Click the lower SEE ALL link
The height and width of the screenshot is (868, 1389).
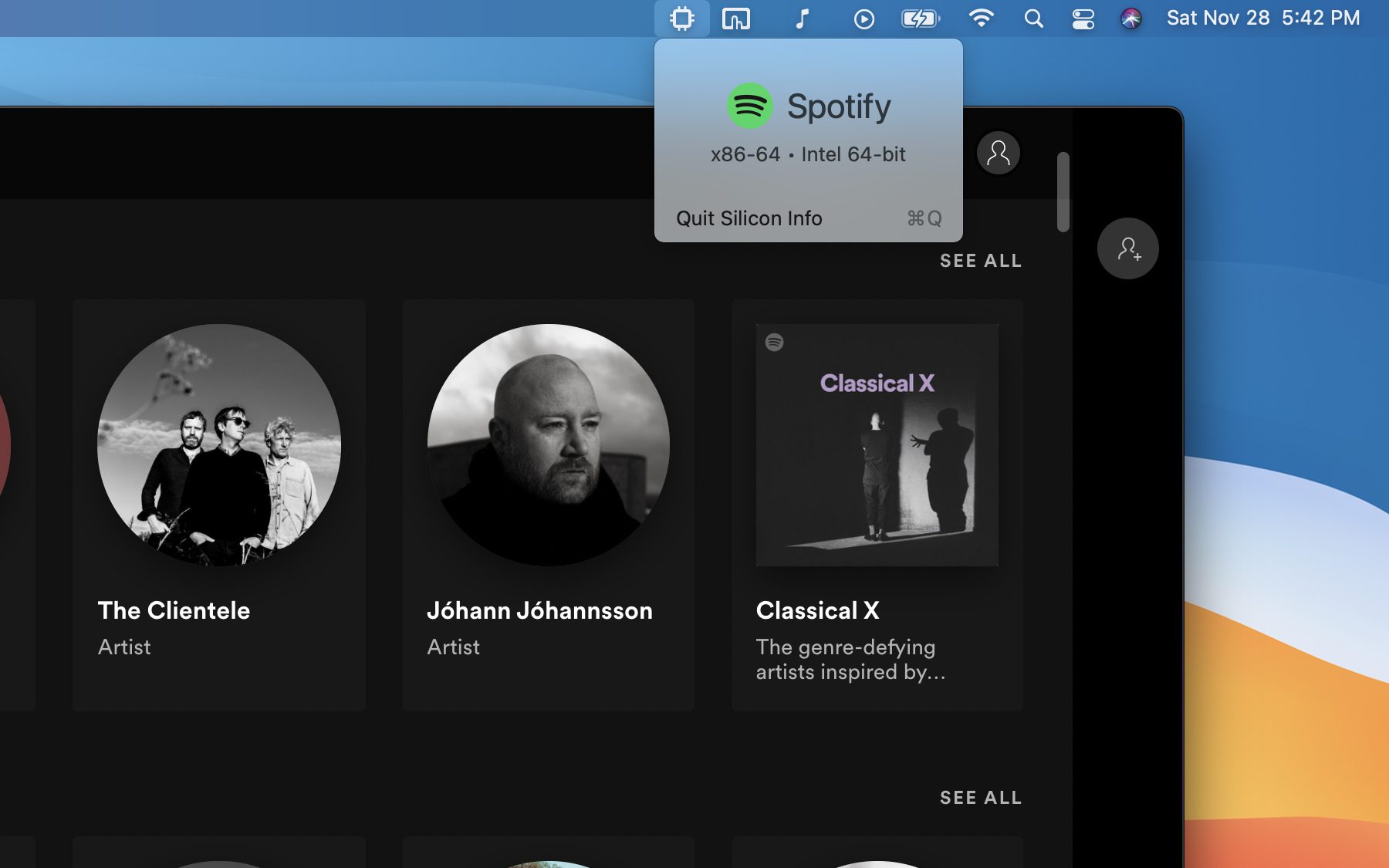980,798
